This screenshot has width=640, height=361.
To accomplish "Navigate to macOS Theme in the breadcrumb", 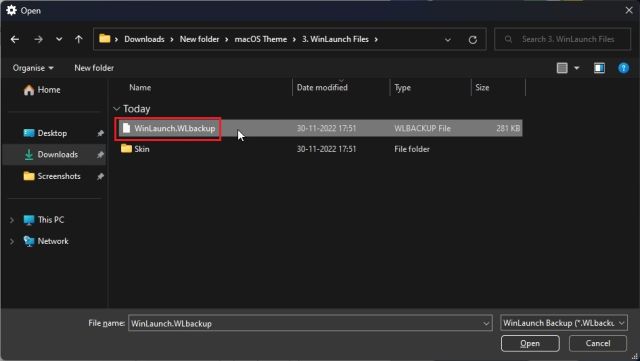I will tap(260, 39).
